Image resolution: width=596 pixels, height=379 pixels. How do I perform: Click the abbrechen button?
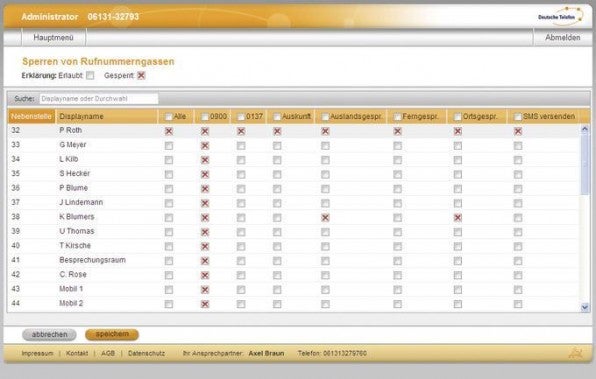tap(49, 335)
